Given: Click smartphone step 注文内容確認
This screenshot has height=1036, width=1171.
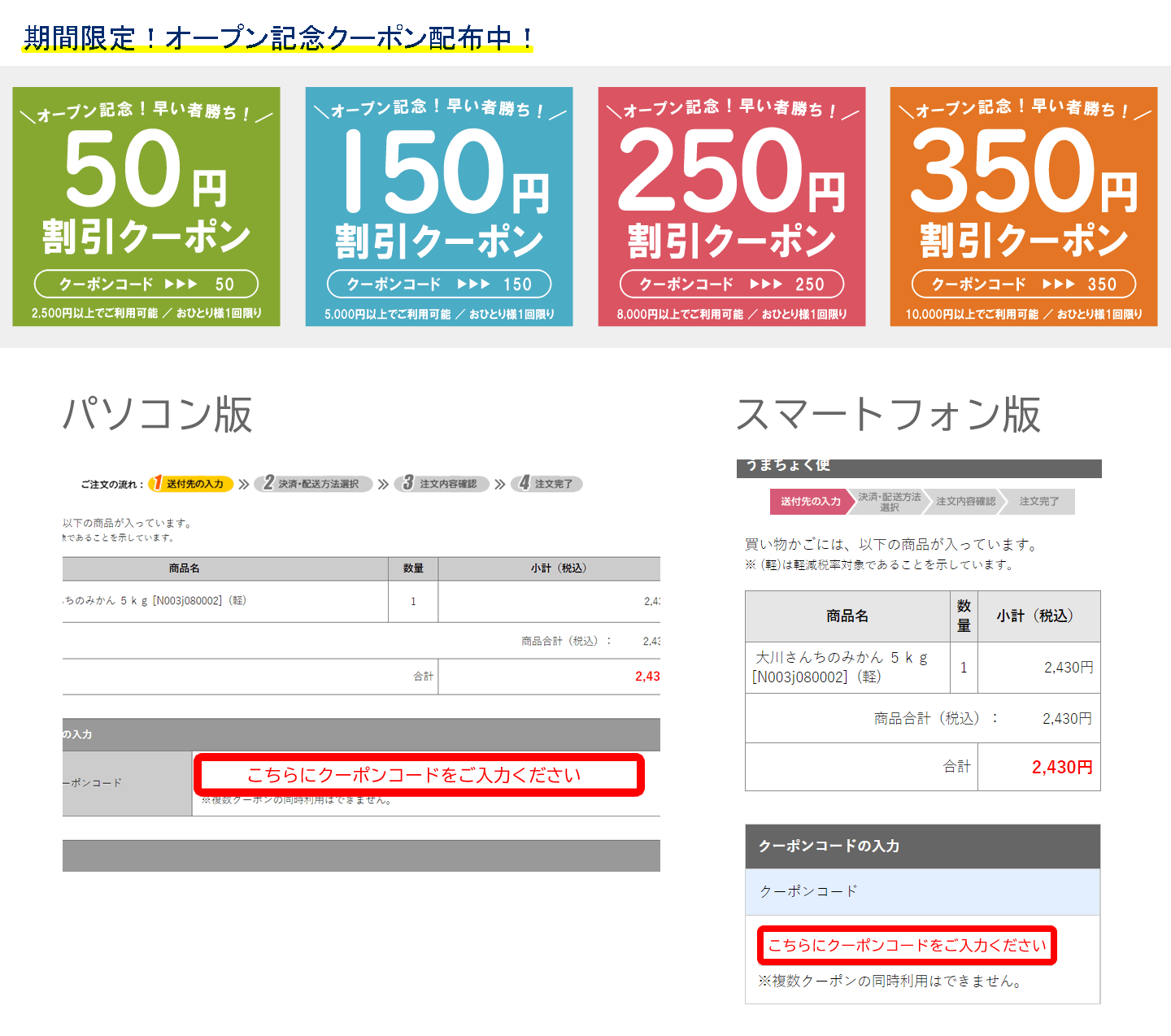Looking at the screenshot, I should pos(964,502).
